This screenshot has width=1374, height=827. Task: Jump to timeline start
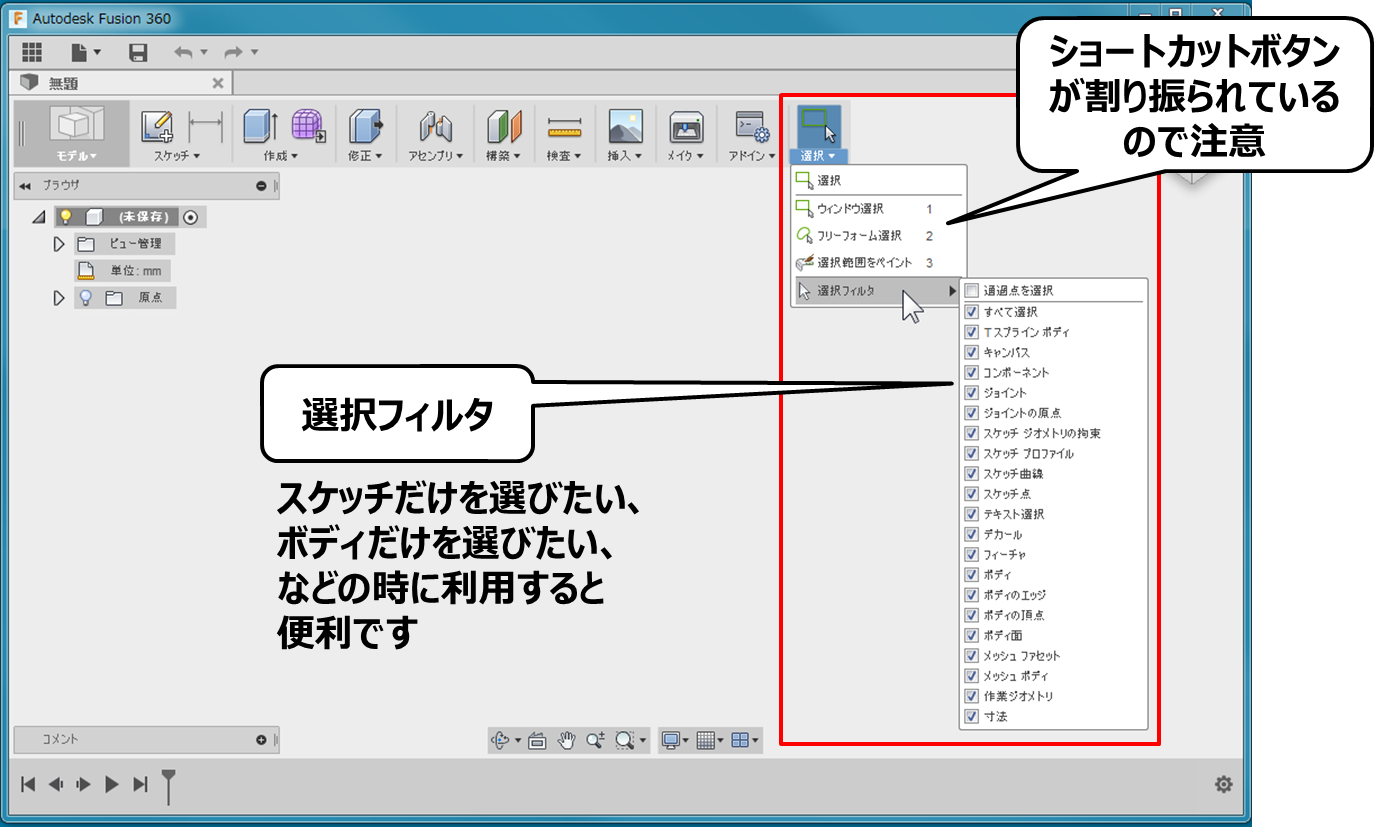coord(28,785)
